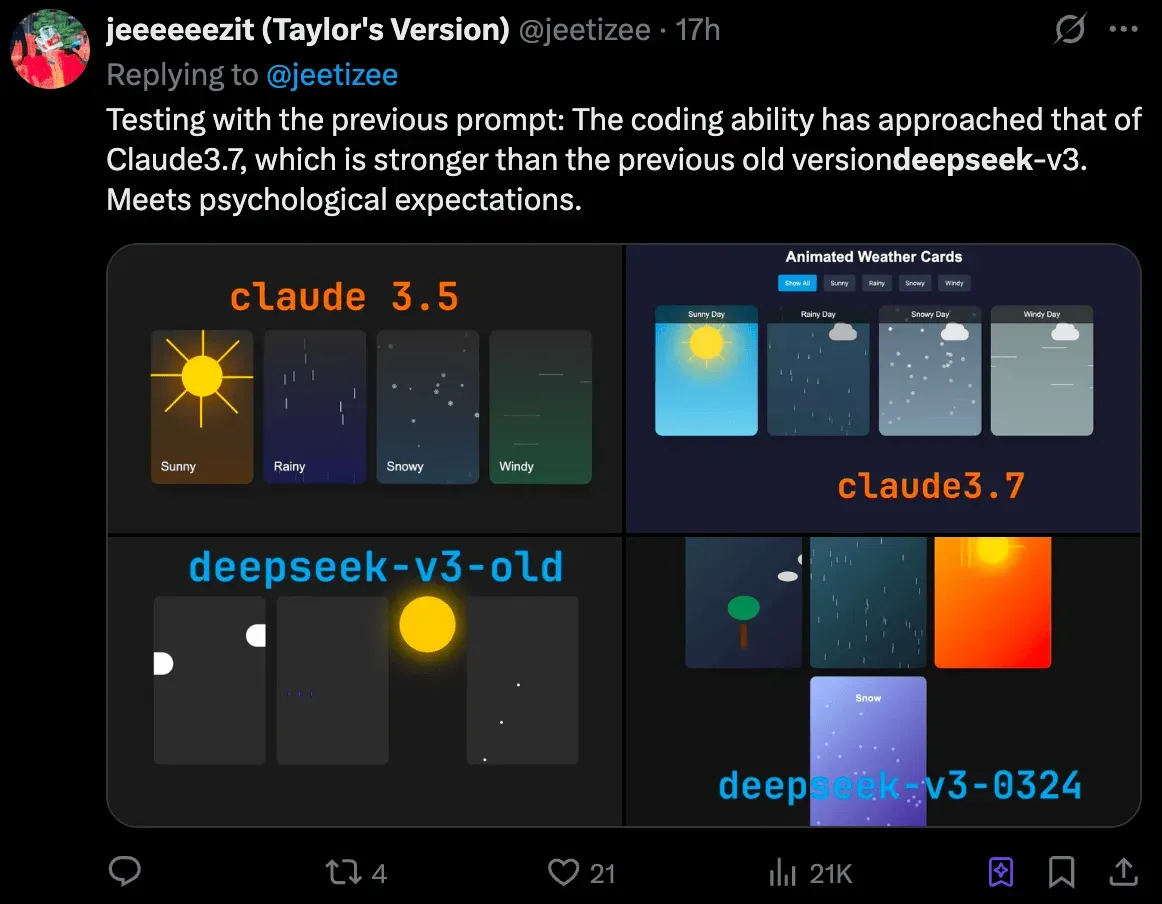Open the claude 3.5 Sunny weather card
1162x904 pixels.
click(202, 407)
